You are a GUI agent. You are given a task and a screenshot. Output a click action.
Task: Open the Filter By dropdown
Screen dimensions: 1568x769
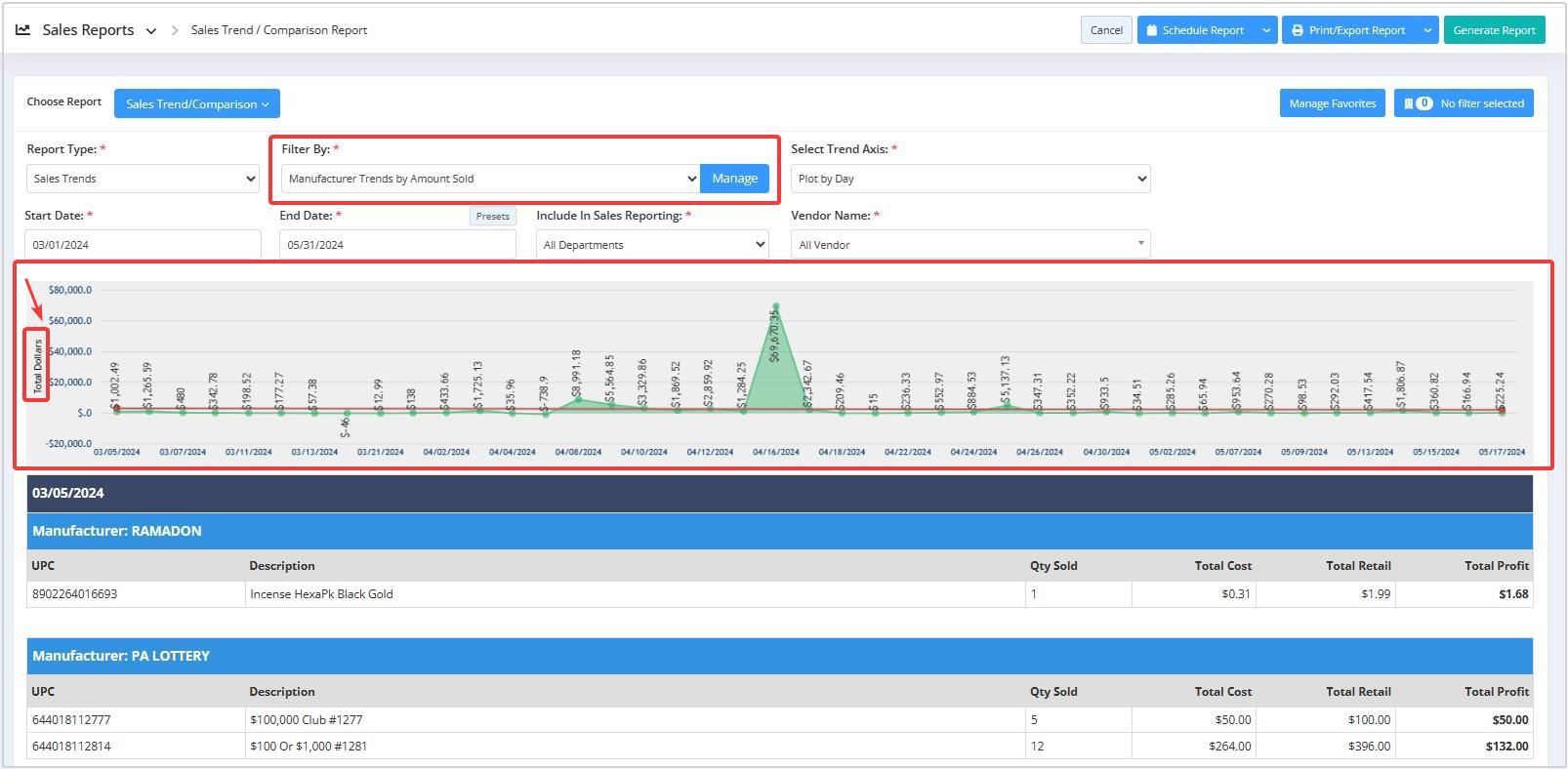pyautogui.click(x=491, y=179)
